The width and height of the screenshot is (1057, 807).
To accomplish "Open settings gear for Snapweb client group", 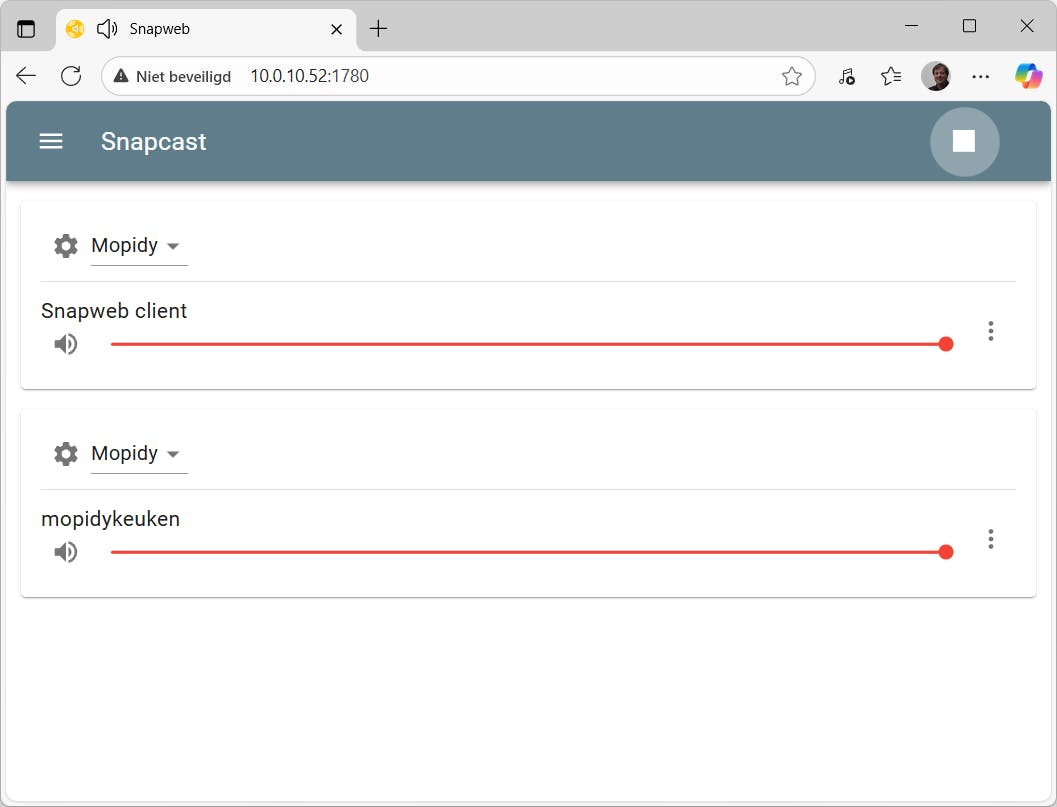I will click(66, 246).
